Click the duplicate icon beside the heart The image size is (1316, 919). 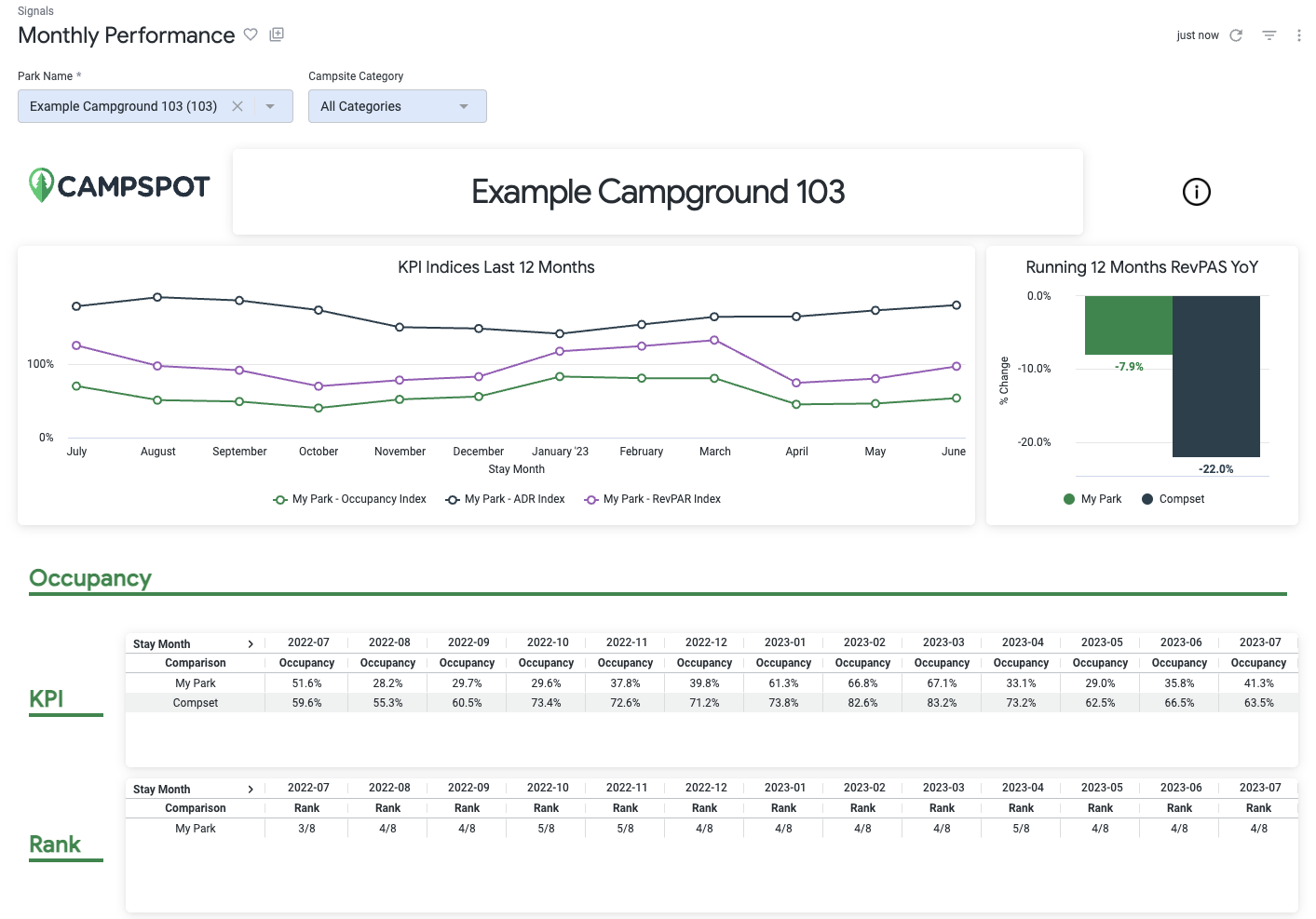[x=276, y=34]
